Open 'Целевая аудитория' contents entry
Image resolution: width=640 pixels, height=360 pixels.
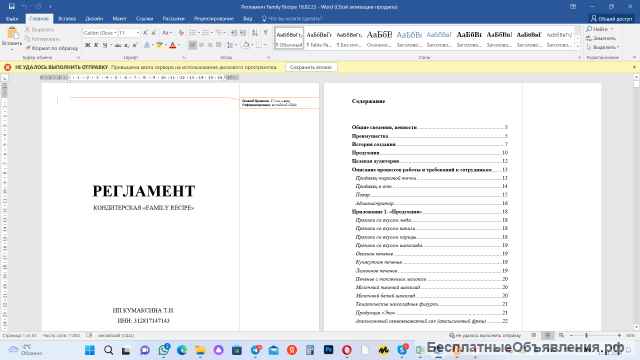click(x=429, y=161)
